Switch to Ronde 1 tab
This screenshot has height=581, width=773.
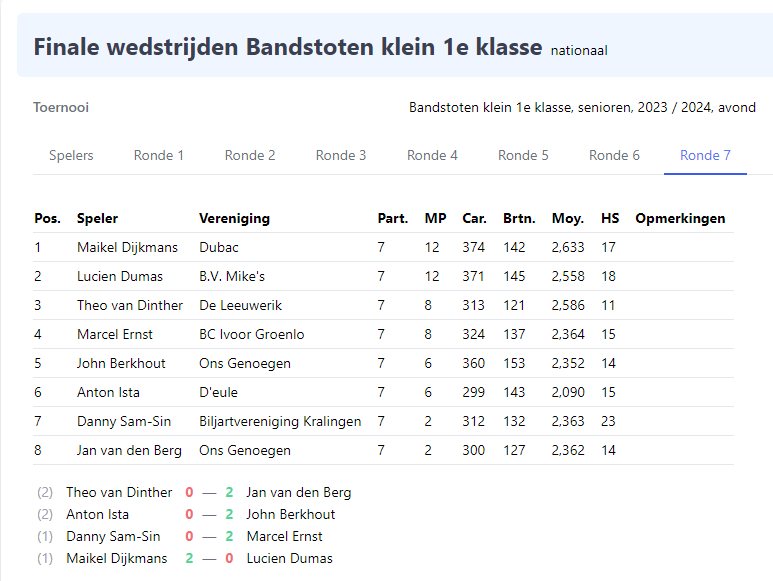click(159, 155)
